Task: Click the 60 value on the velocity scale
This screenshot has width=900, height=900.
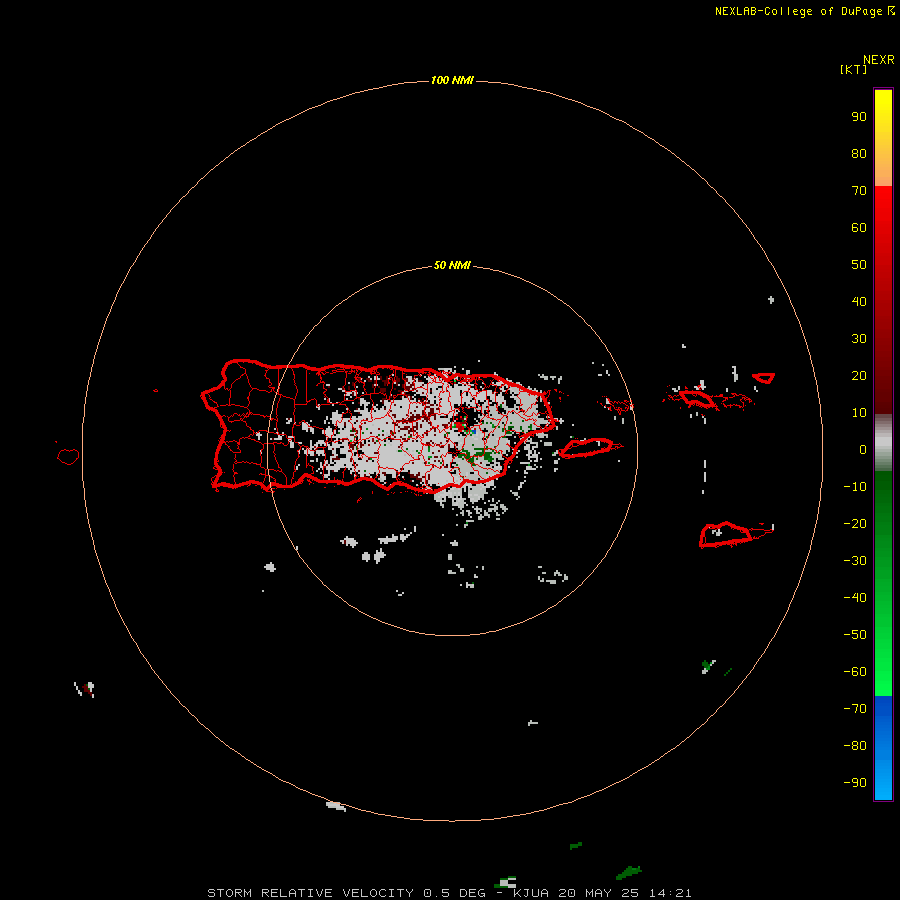Action: [x=859, y=227]
